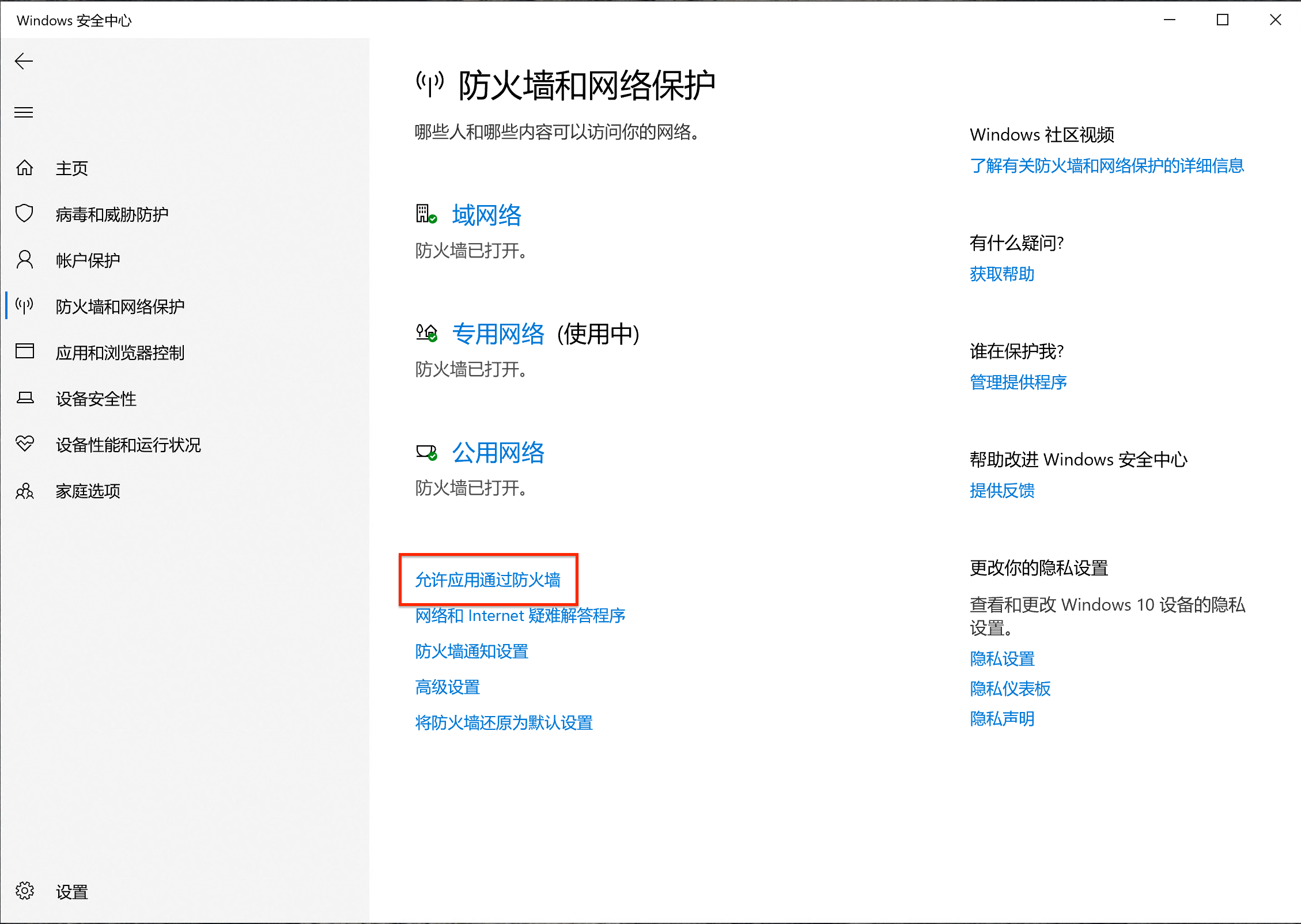The width and height of the screenshot is (1301, 924).
Task: Open 防火墙通知设置
Action: coord(471,652)
